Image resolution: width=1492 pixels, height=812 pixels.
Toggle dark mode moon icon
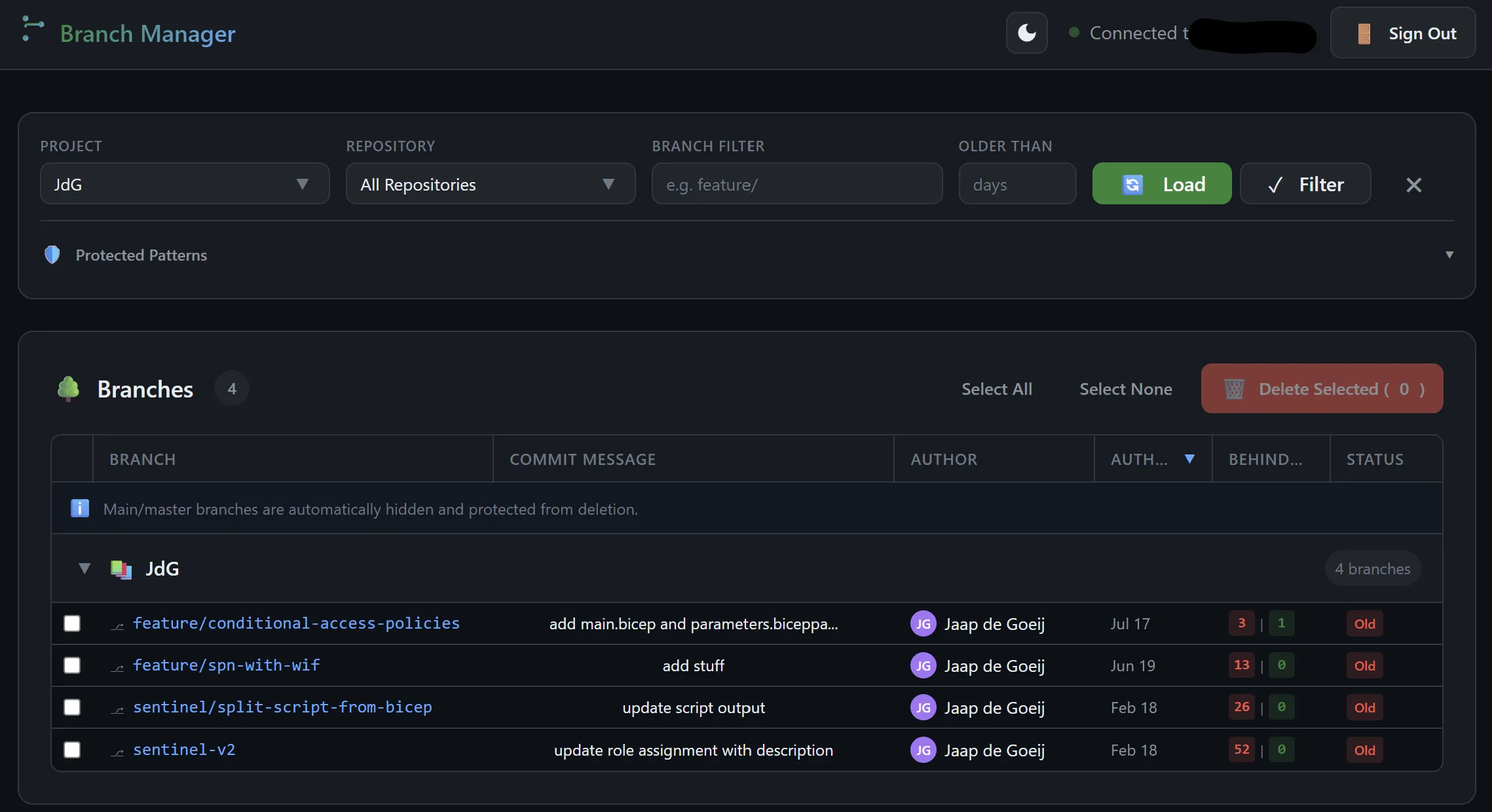[1026, 33]
